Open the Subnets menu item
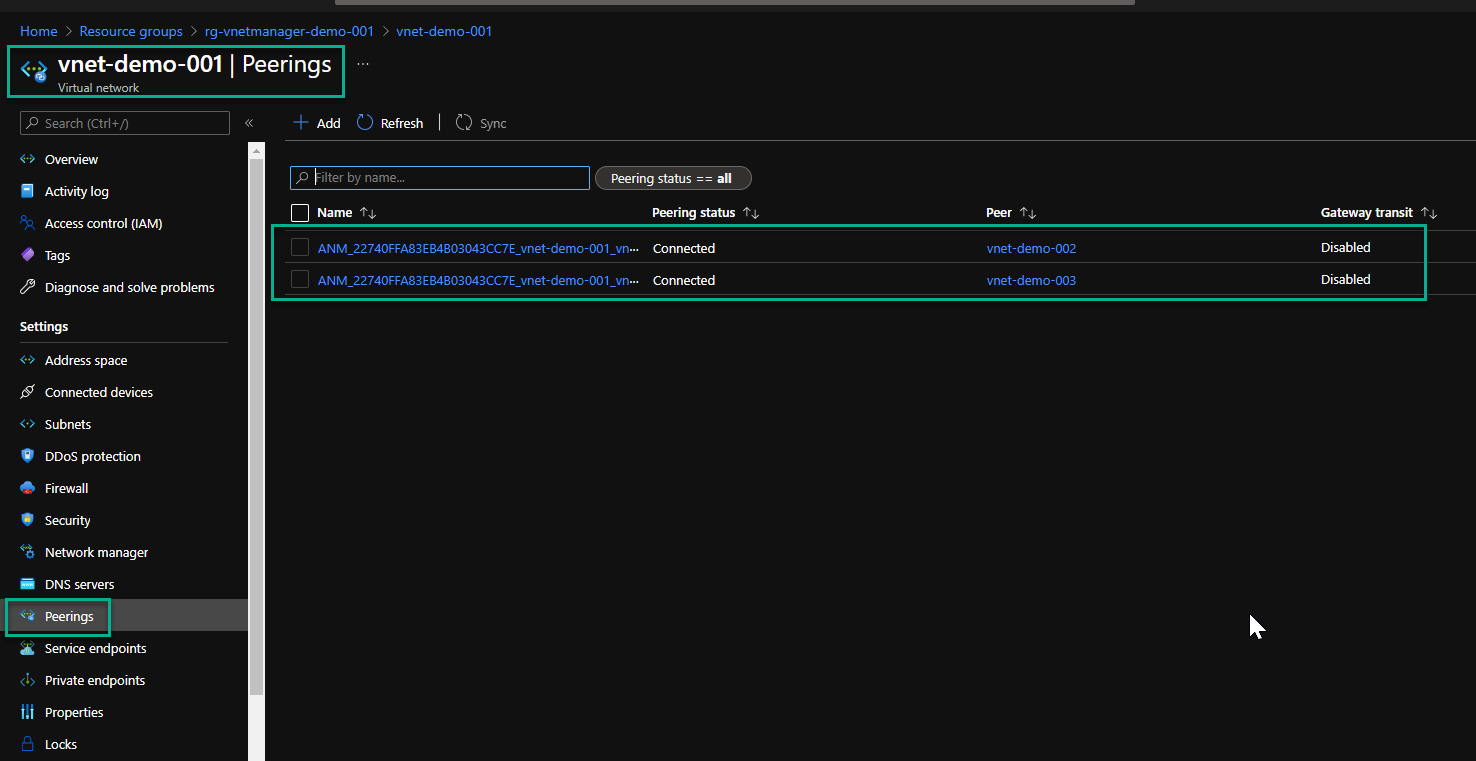Screen dimensions: 1476x761 [x=68, y=424]
